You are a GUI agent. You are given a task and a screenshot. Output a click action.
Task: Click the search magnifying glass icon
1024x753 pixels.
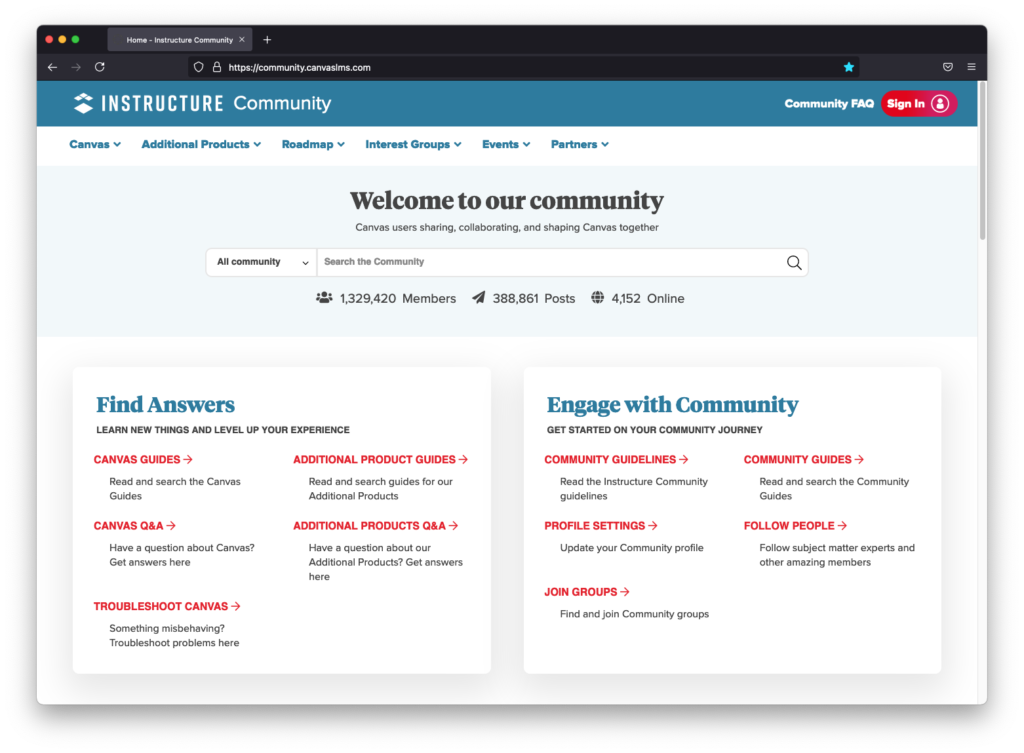tap(794, 263)
